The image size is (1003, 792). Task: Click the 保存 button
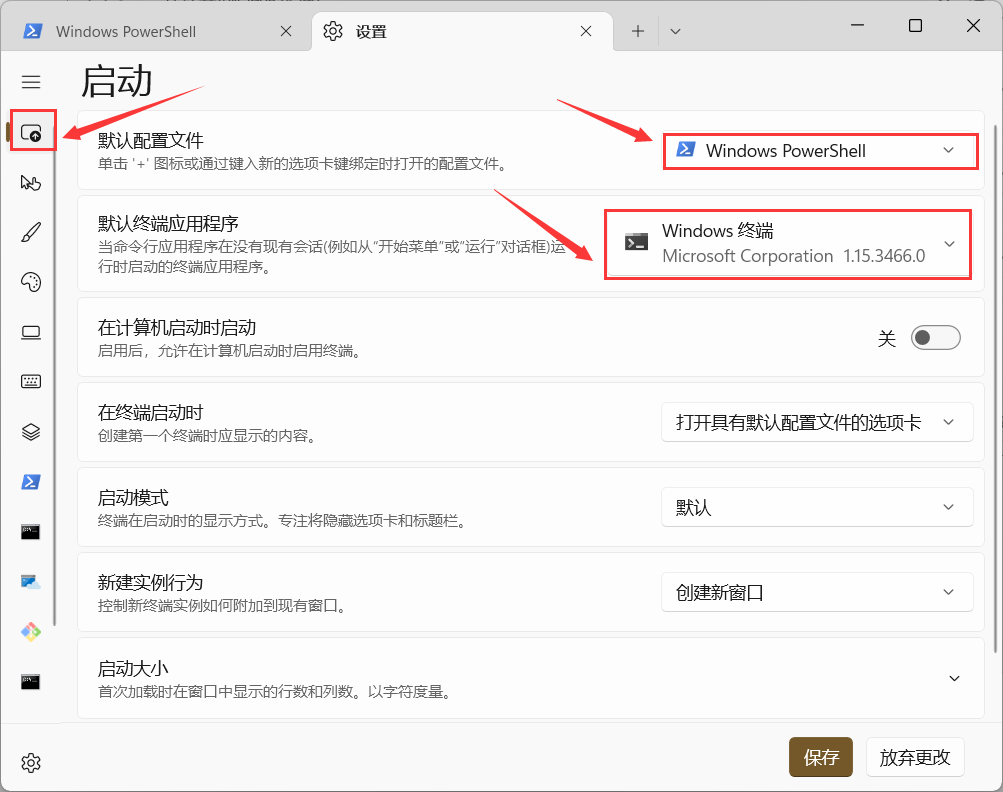coord(821,758)
